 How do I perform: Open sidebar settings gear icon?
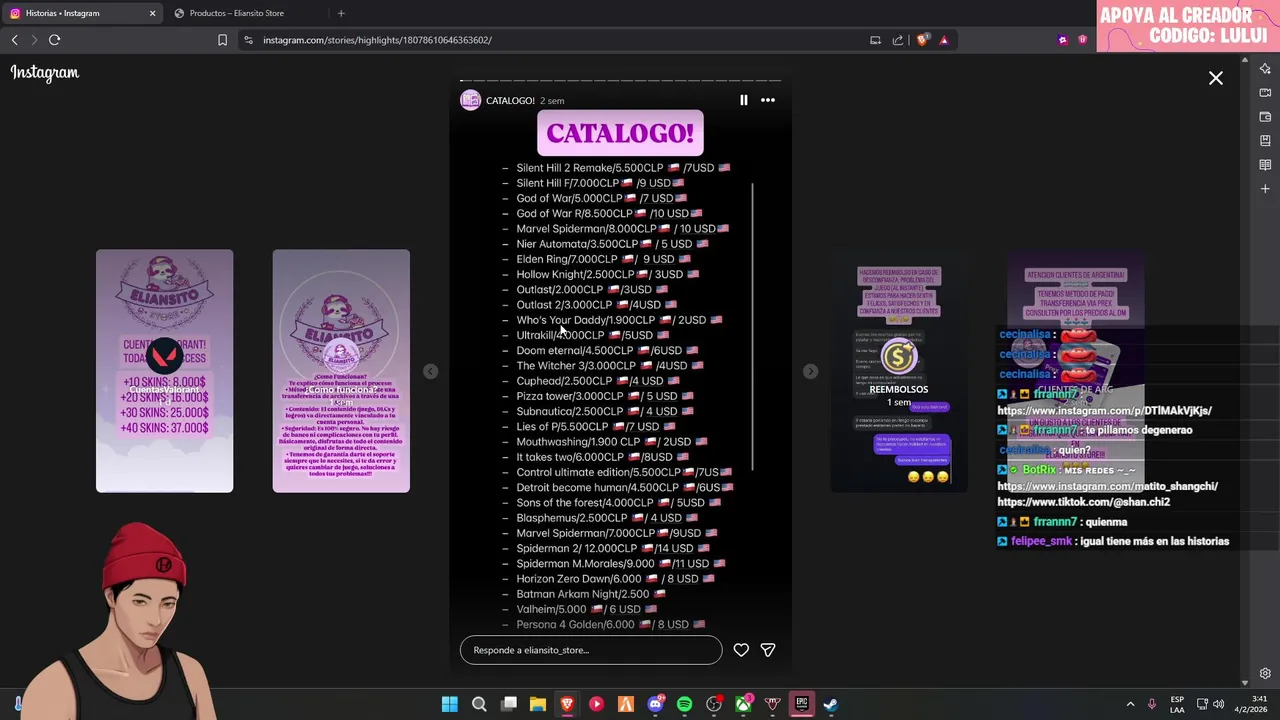(x=1265, y=674)
